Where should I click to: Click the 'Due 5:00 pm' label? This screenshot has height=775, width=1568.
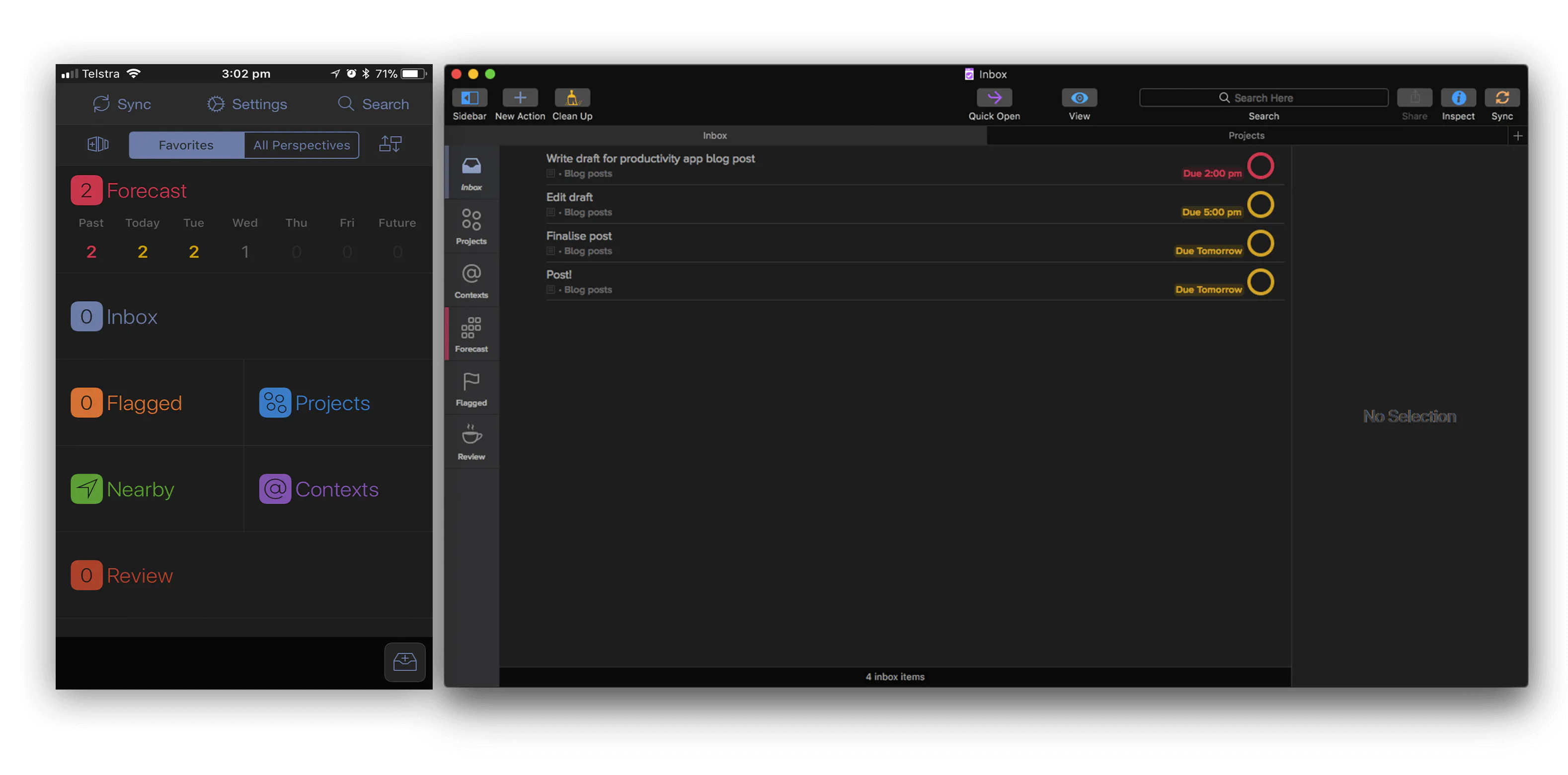click(x=1211, y=213)
